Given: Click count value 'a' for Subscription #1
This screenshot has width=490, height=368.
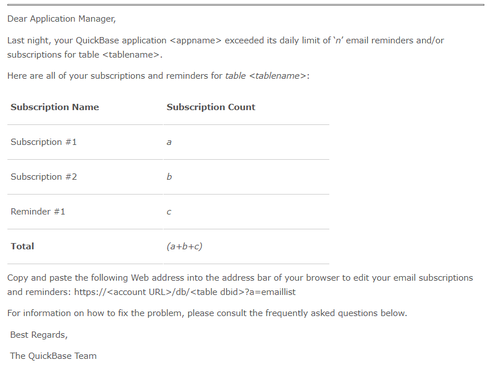Looking at the screenshot, I should (x=169, y=142).
